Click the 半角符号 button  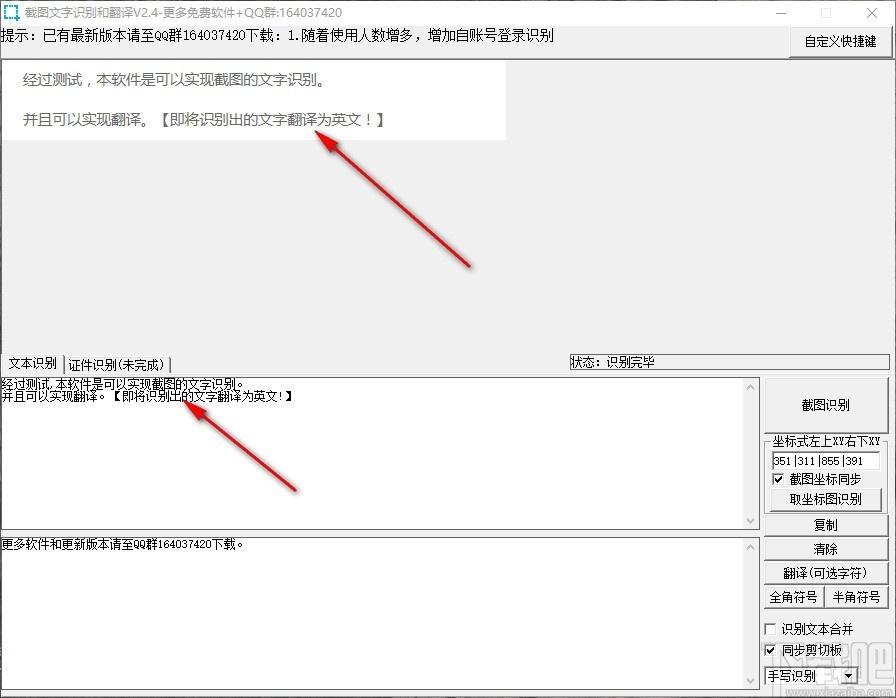[857, 597]
